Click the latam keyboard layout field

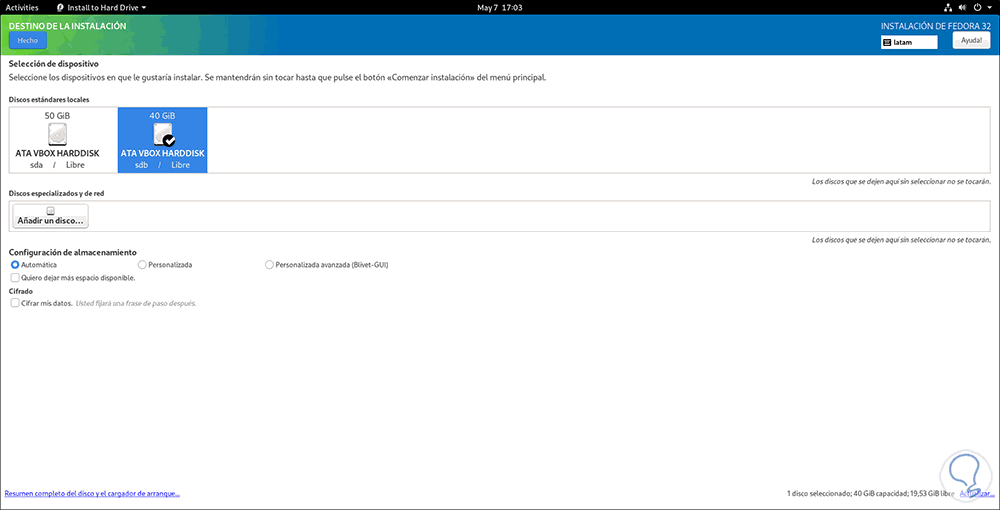pyautogui.click(x=909, y=42)
